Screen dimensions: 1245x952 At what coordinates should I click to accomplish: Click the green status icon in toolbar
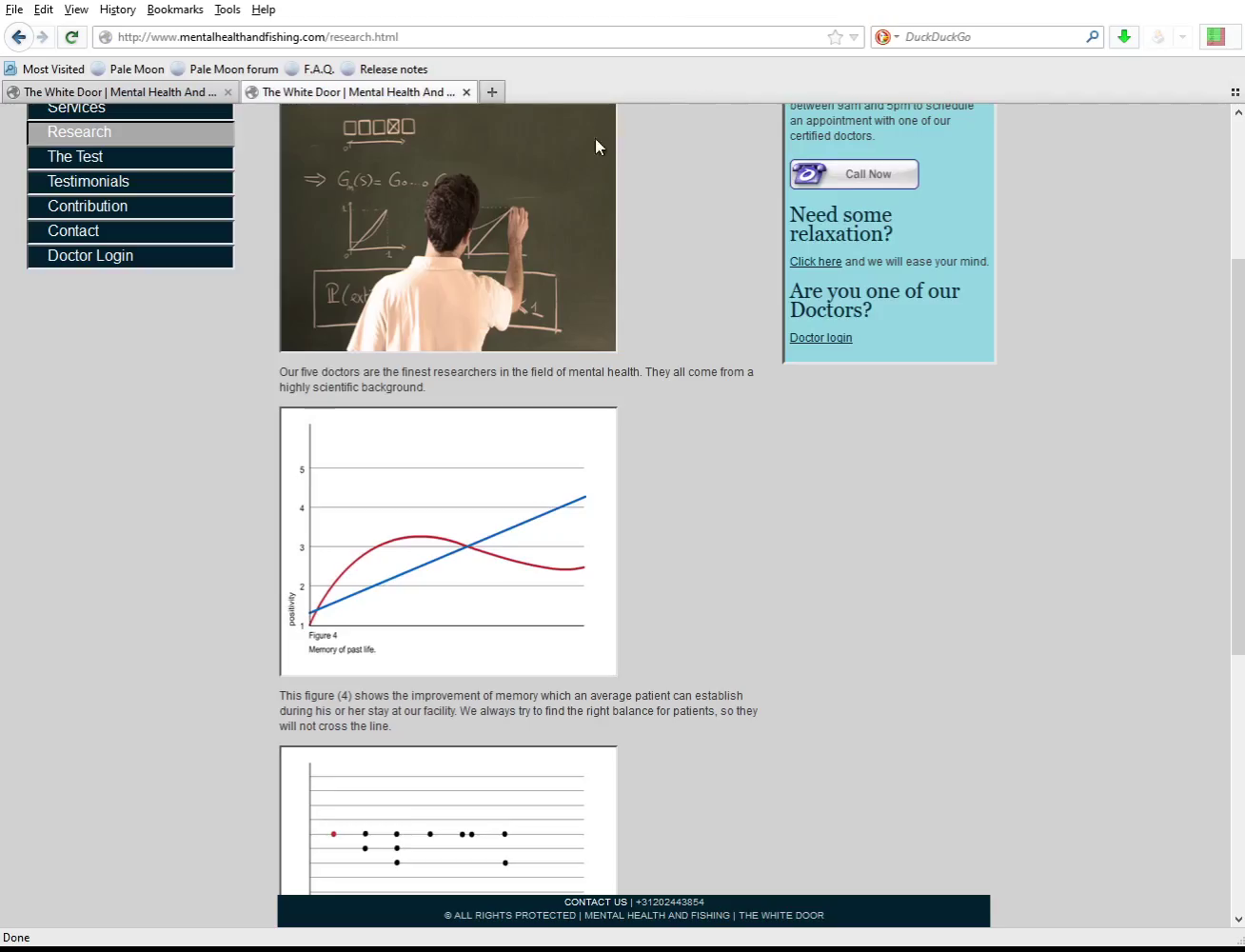1215,37
